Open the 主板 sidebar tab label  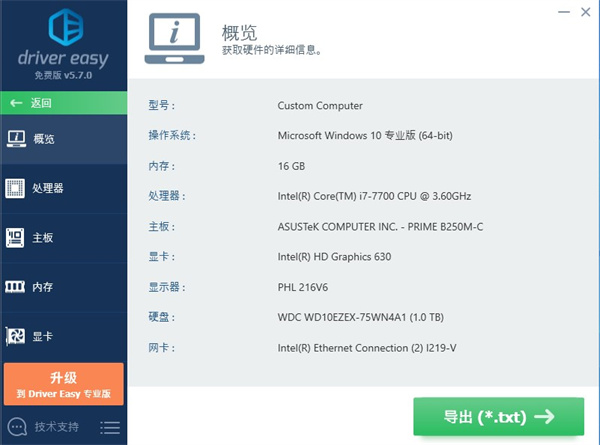tap(43, 238)
